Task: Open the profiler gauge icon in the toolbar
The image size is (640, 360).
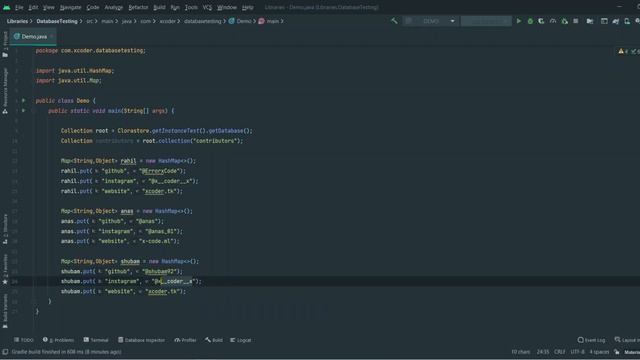Action: 553,21
